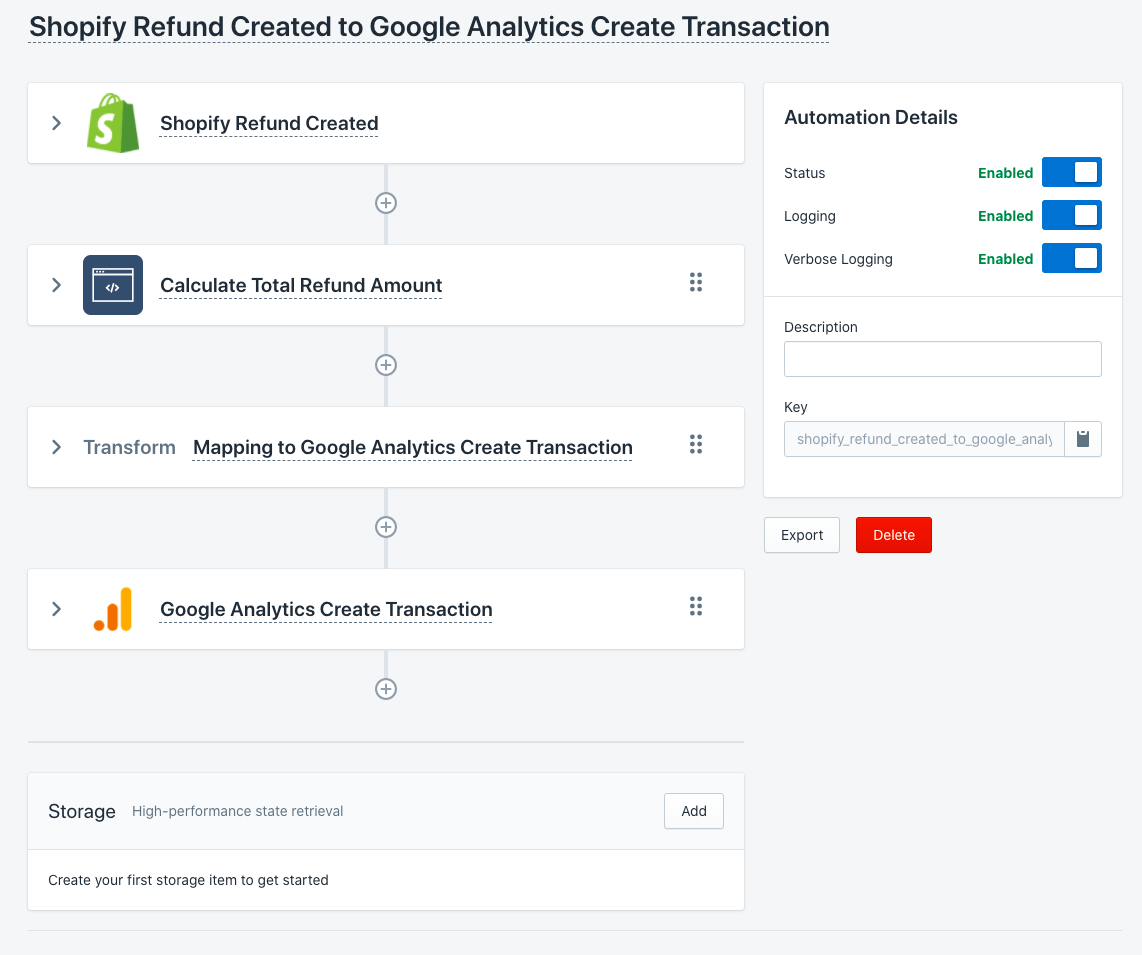Click the code script step icon
The height and width of the screenshot is (955, 1142).
click(113, 285)
